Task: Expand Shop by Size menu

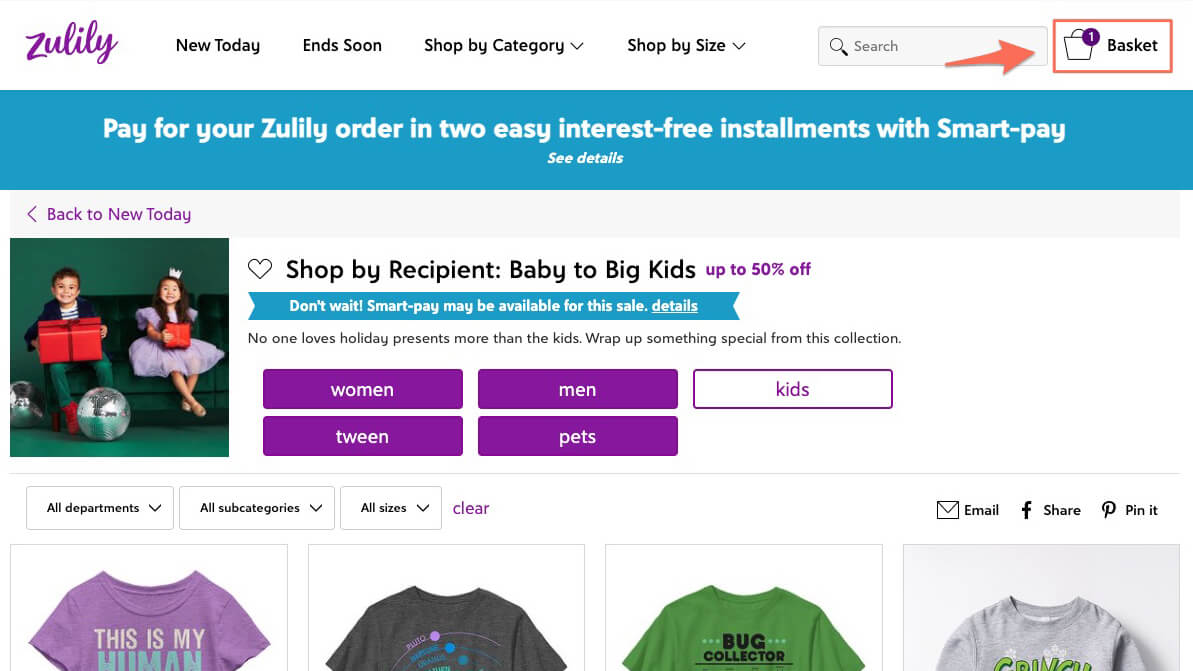Action: tap(686, 45)
